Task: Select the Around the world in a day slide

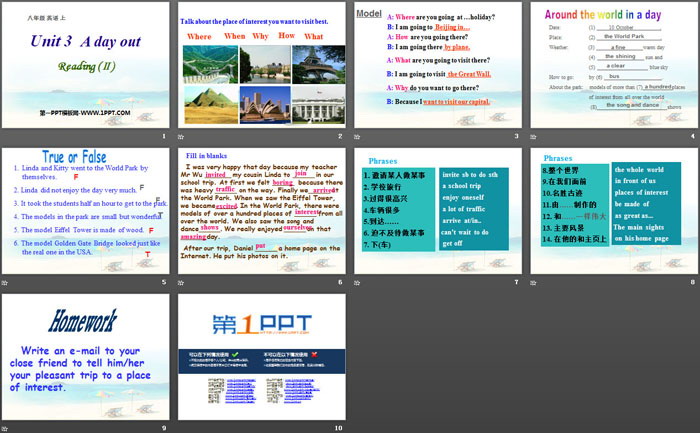Action: (610, 65)
